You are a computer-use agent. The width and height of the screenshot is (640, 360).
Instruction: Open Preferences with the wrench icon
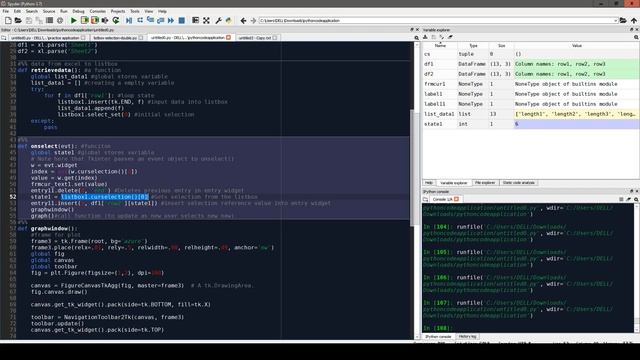(x=218, y=20)
